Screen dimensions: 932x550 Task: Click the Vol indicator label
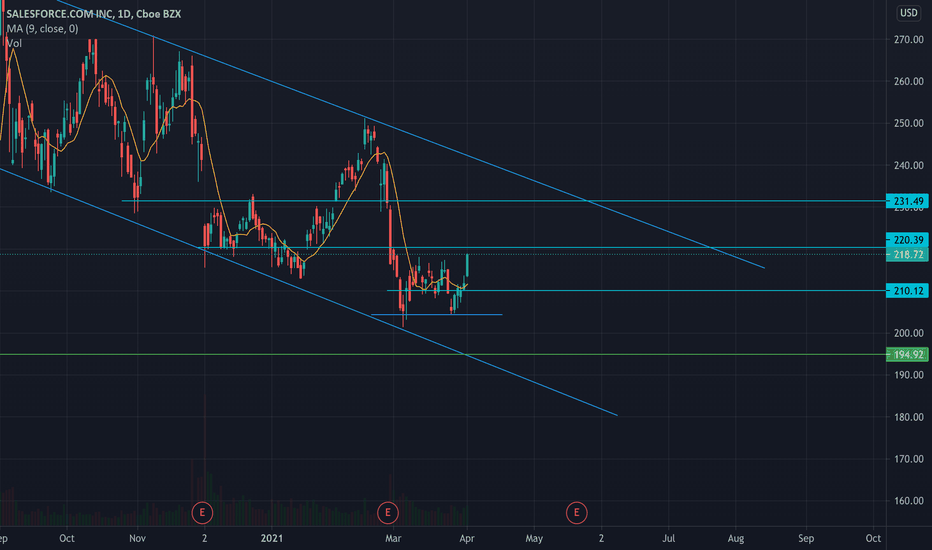point(14,43)
